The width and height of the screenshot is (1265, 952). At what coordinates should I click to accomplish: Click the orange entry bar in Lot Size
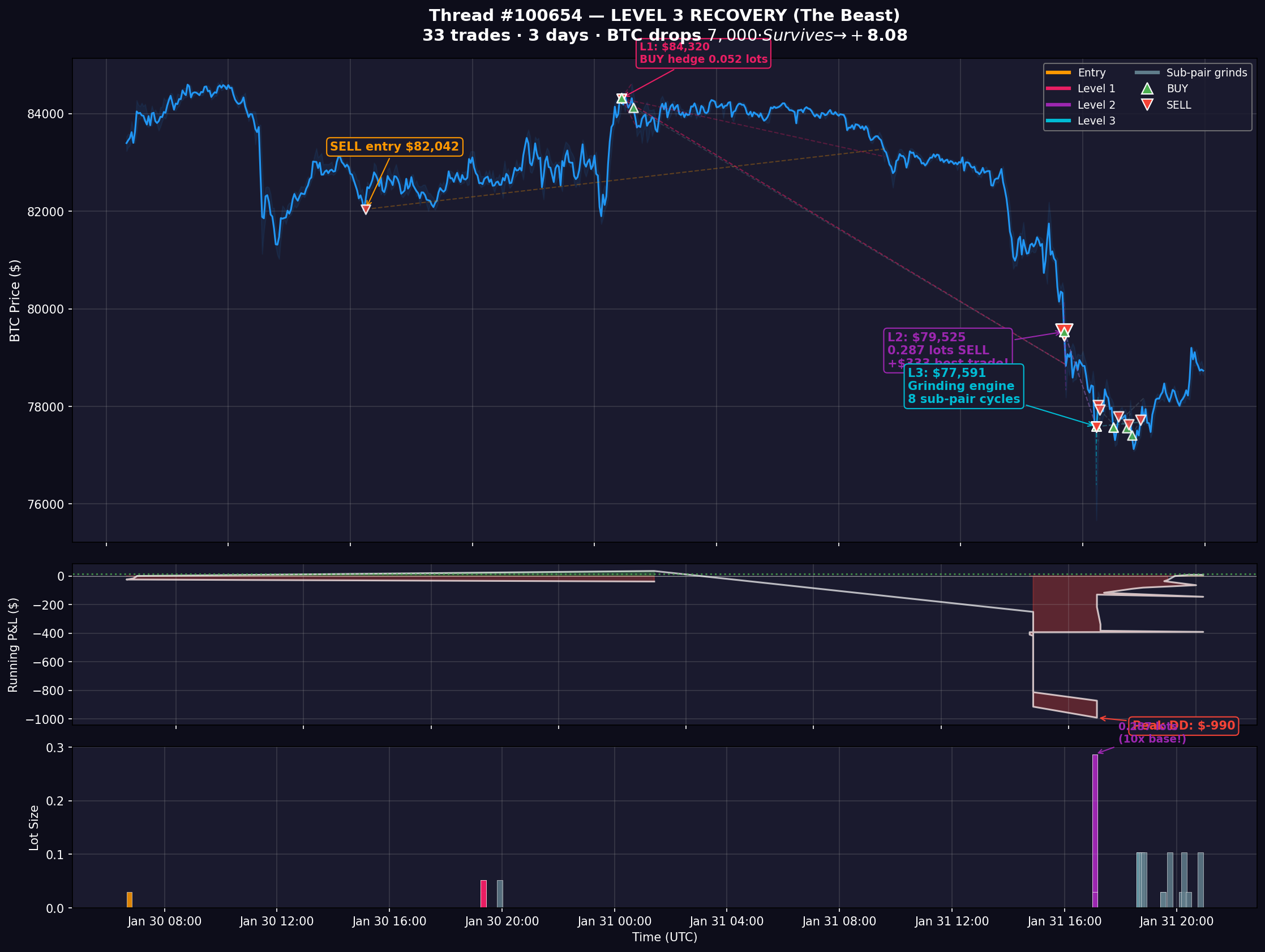pyautogui.click(x=129, y=899)
